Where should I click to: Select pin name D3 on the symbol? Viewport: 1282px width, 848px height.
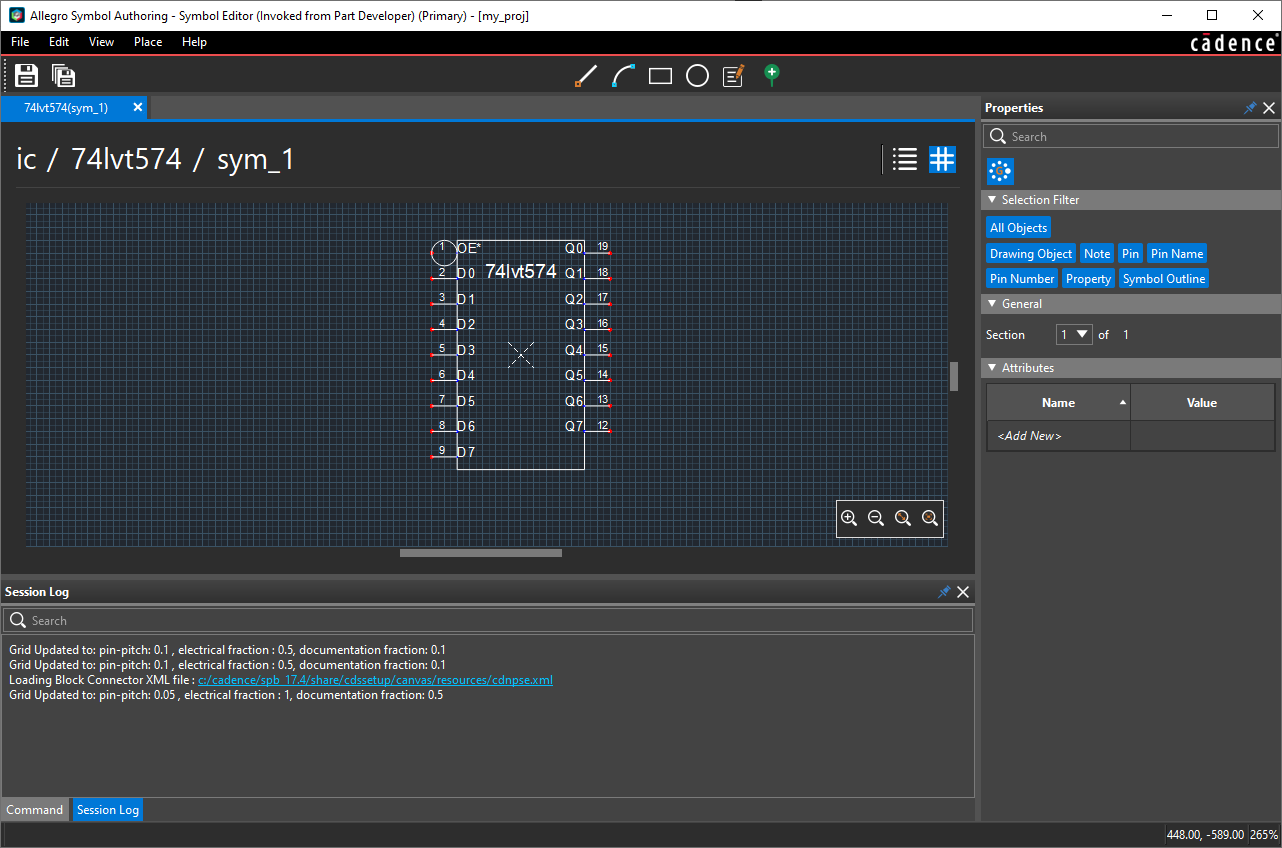point(466,350)
